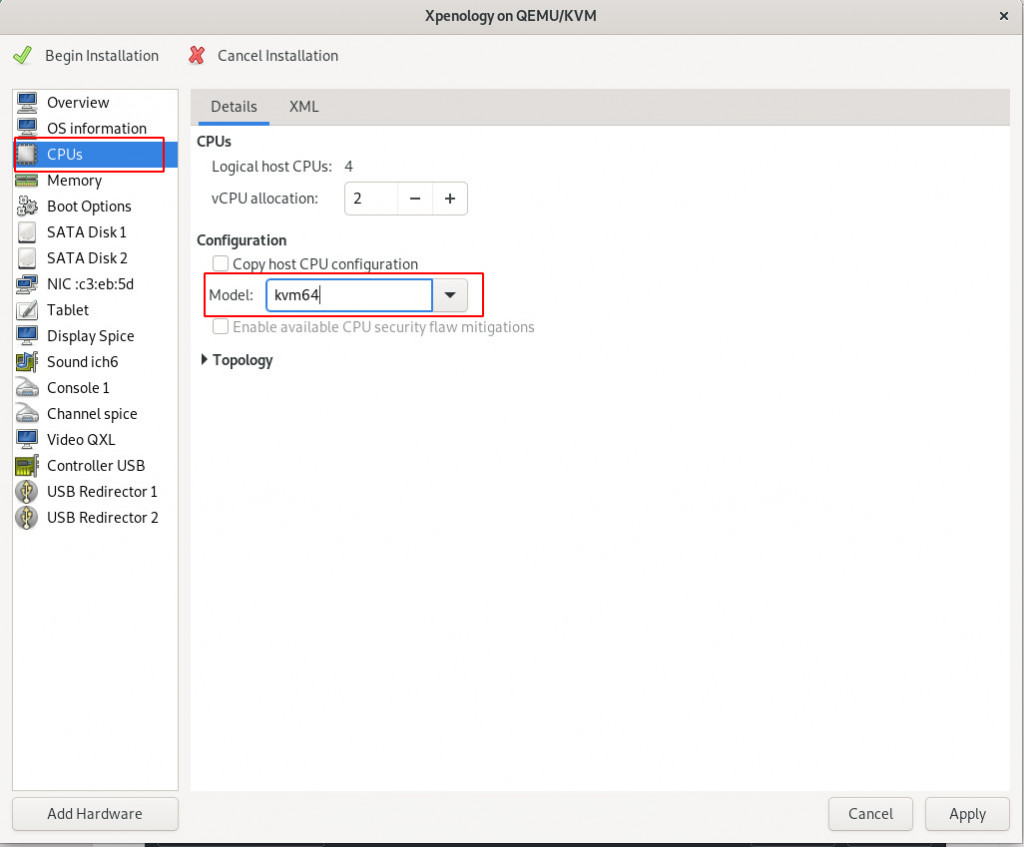Screen dimensions: 1024x847
Task: Click the Controller USB card icon
Action: (x=27, y=466)
